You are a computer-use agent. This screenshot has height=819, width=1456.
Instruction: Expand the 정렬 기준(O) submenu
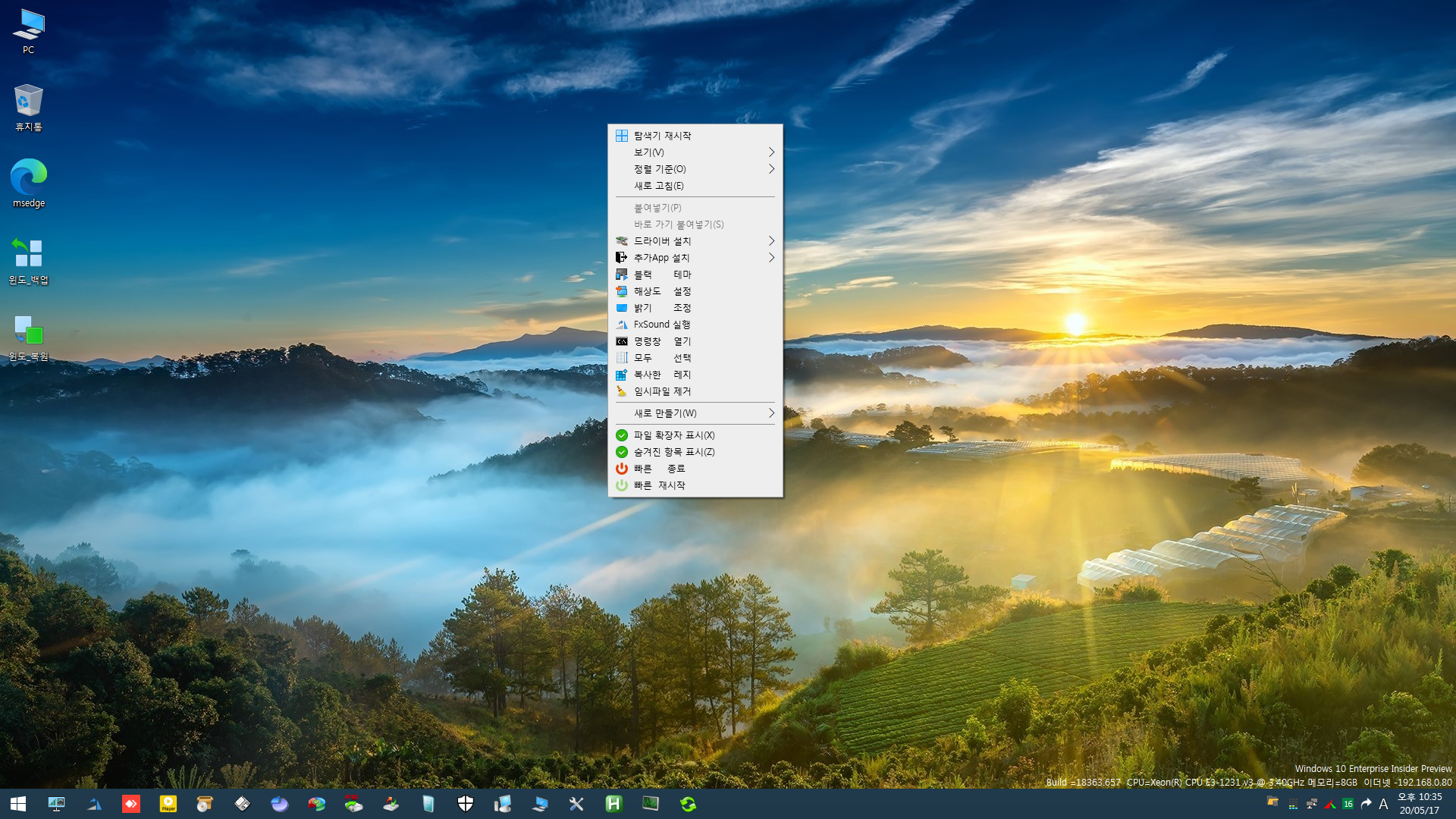[695, 169]
